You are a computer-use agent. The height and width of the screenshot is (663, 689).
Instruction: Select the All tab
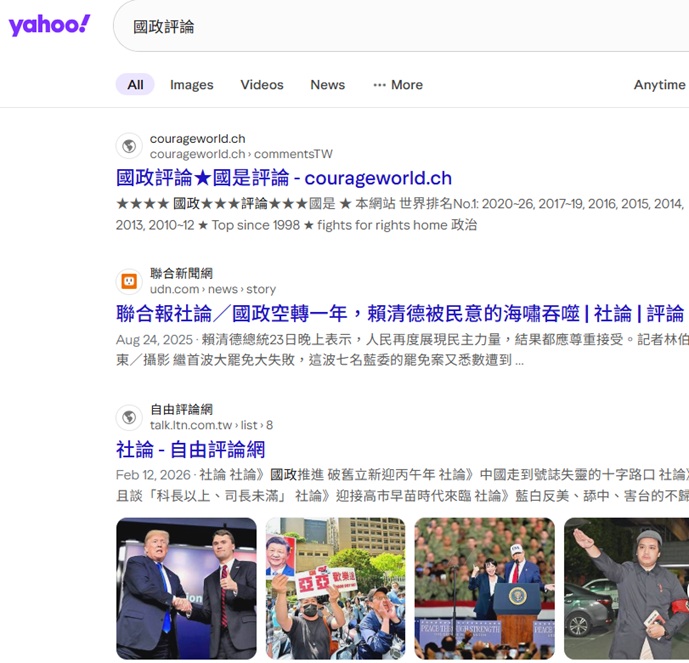(x=135, y=85)
